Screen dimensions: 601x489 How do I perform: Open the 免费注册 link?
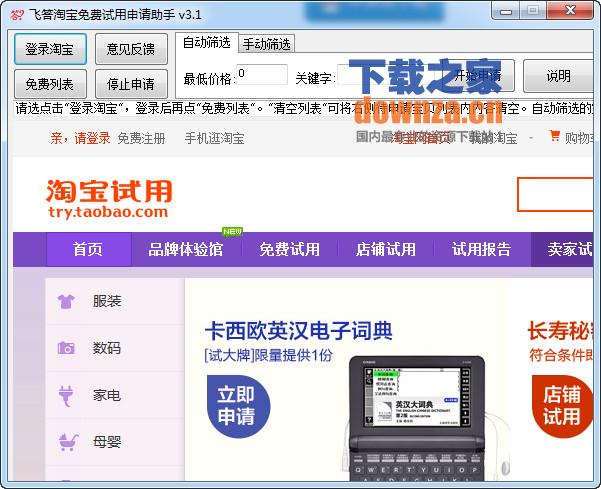[x=141, y=138]
